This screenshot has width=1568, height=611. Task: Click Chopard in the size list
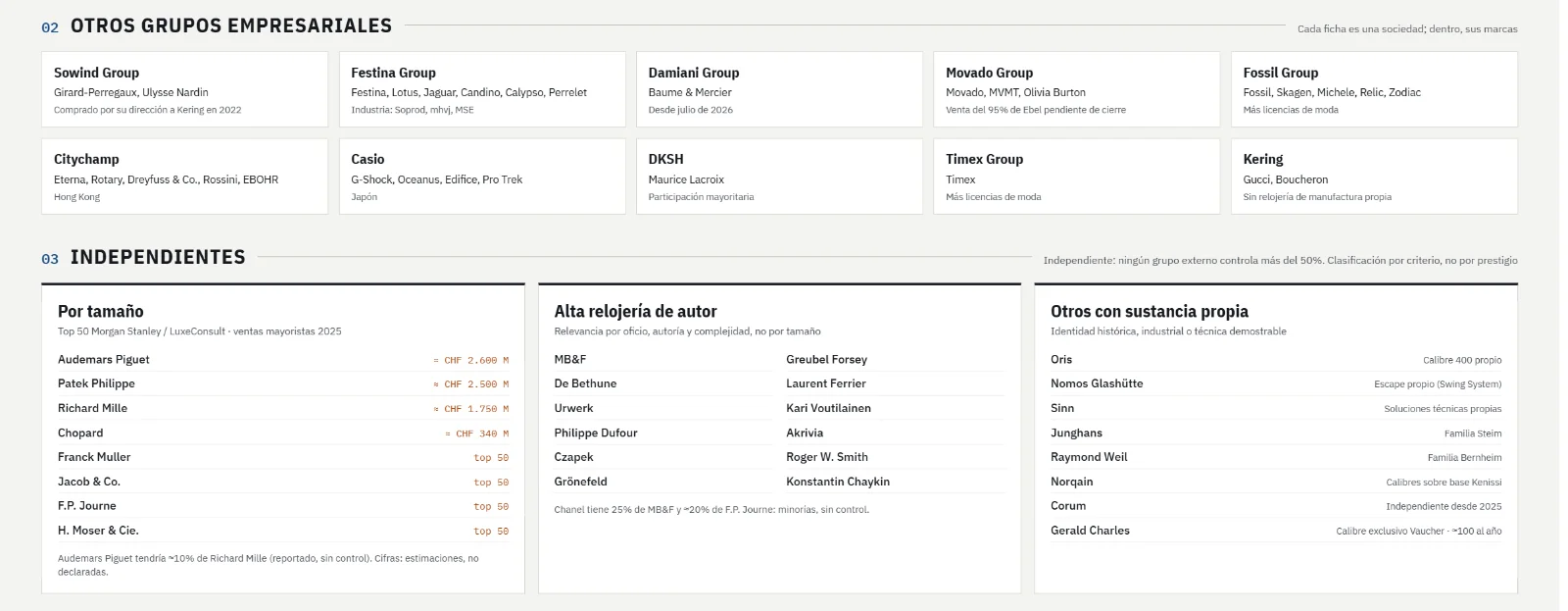click(80, 433)
